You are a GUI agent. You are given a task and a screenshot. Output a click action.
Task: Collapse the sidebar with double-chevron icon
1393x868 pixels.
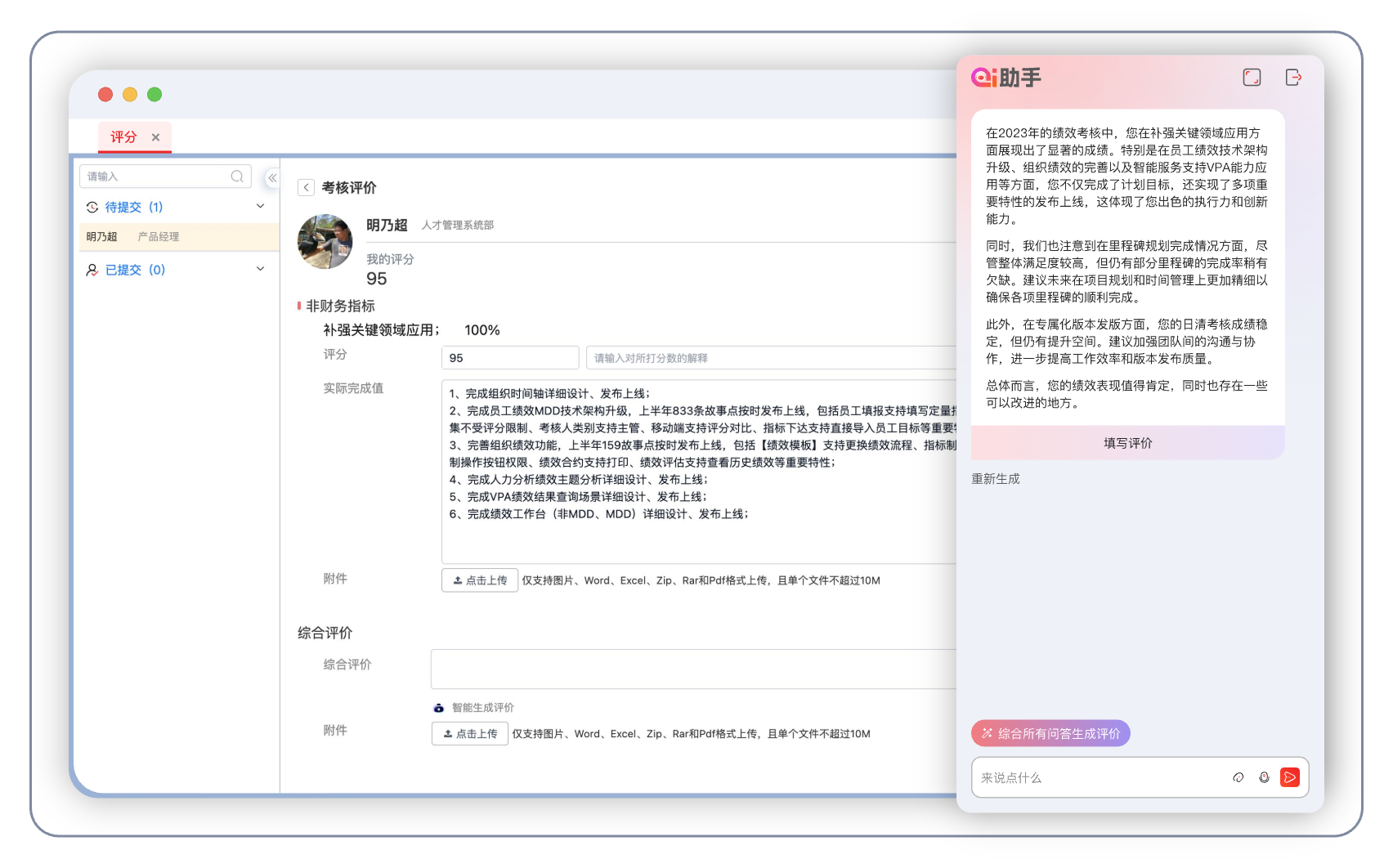(x=272, y=177)
